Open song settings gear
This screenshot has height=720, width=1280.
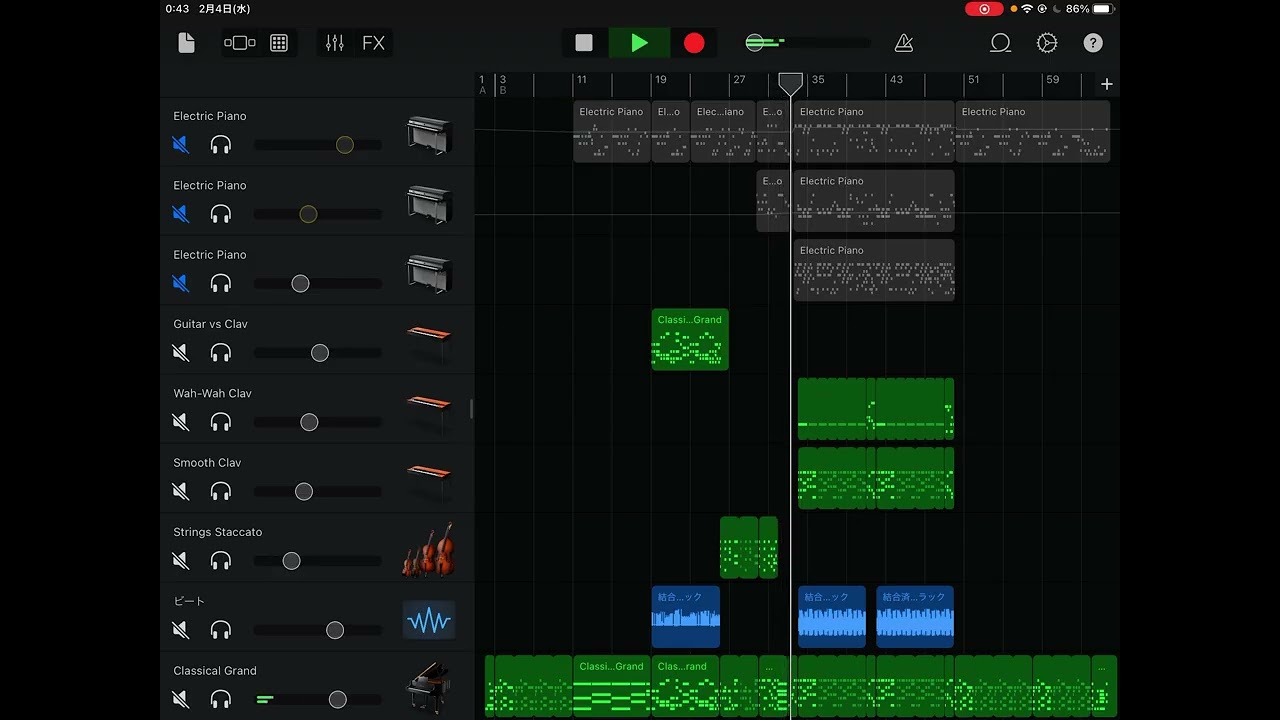pyautogui.click(x=1047, y=43)
